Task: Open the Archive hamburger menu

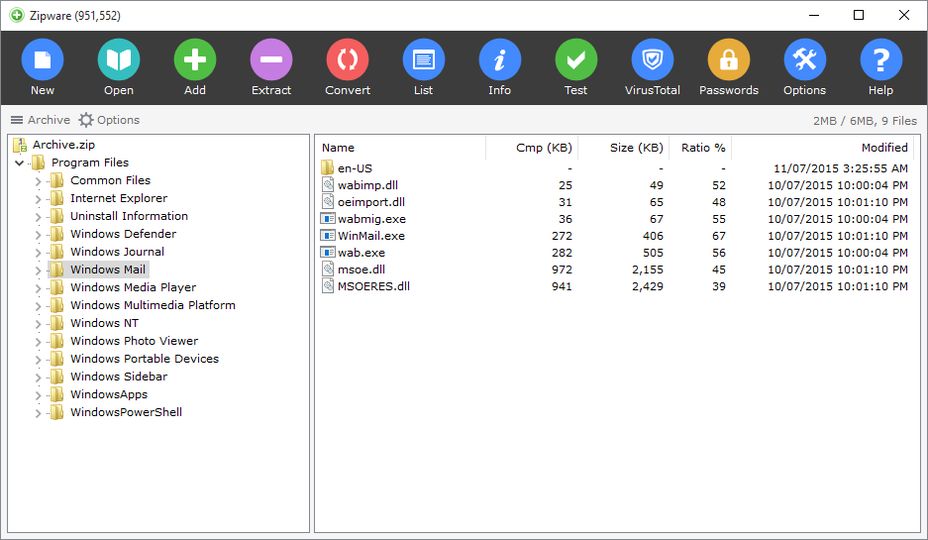Action: point(40,120)
